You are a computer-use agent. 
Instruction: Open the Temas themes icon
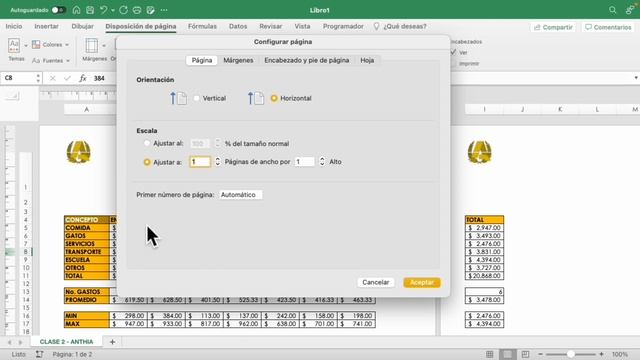point(14,45)
